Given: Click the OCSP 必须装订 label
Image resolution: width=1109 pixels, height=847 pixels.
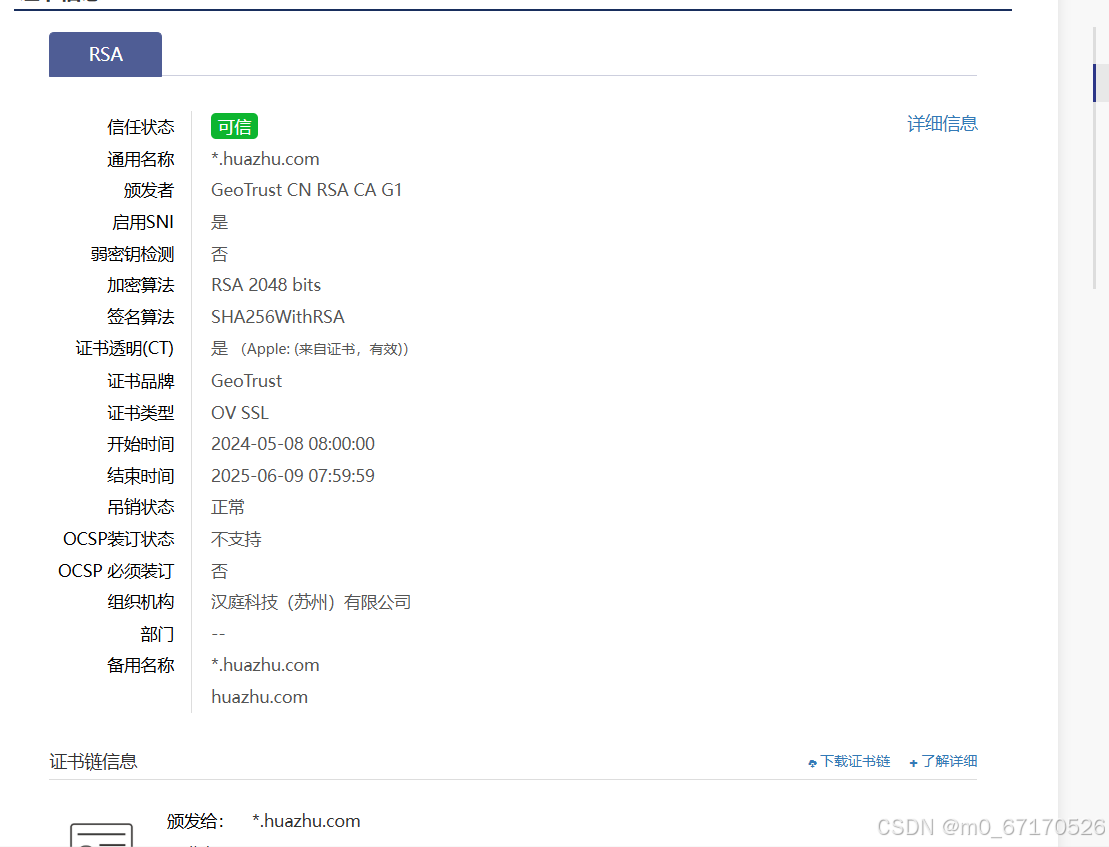Looking at the screenshot, I should click(116, 571).
